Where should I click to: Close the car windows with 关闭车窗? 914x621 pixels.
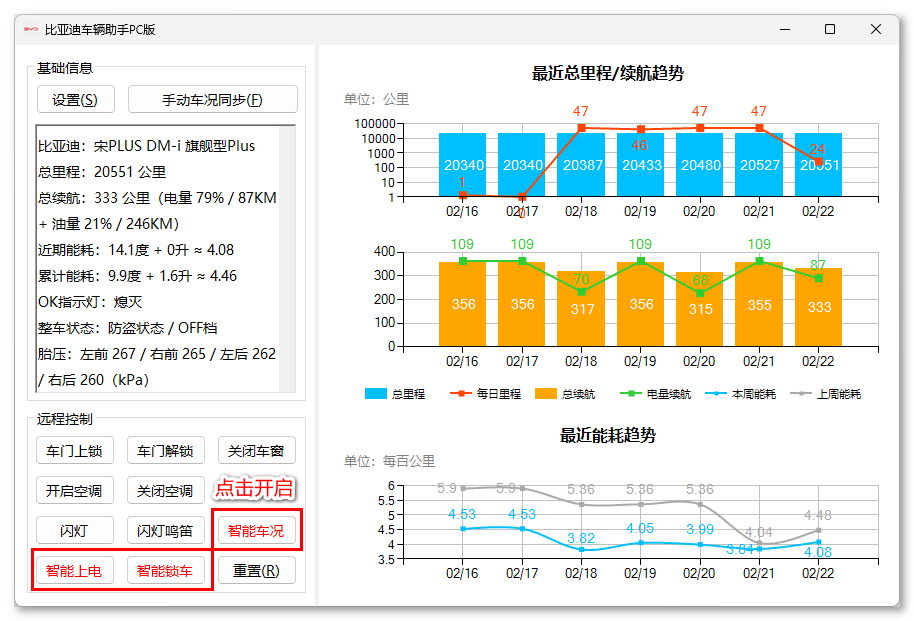258,450
